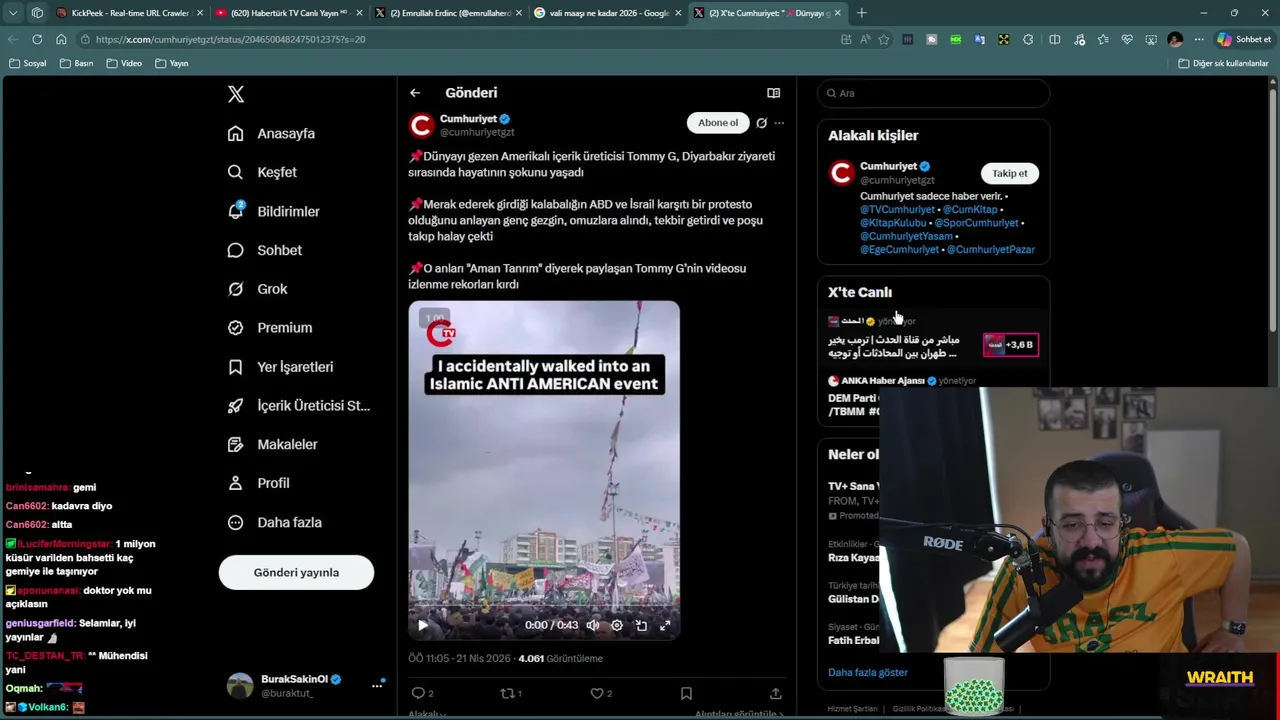Image resolution: width=1280 pixels, height=720 pixels.
Task: Reply to the post
Action: coord(422,693)
